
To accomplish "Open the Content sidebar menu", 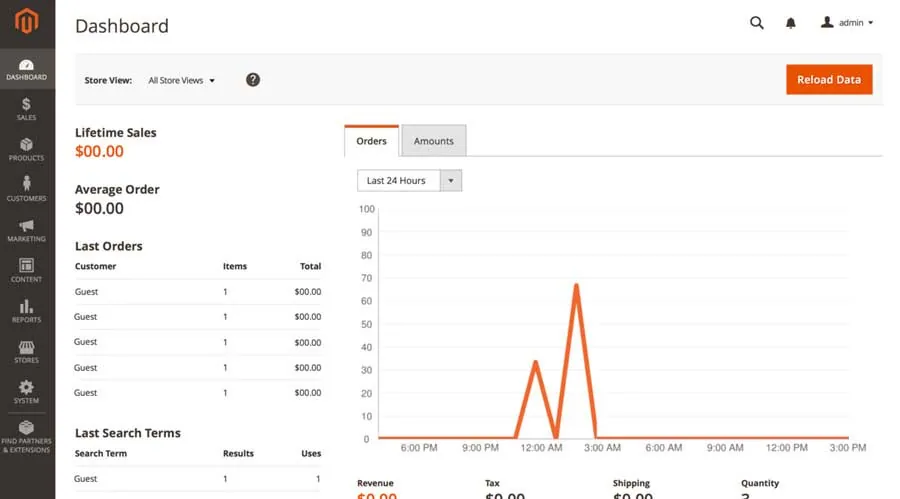I will click(x=26, y=270).
